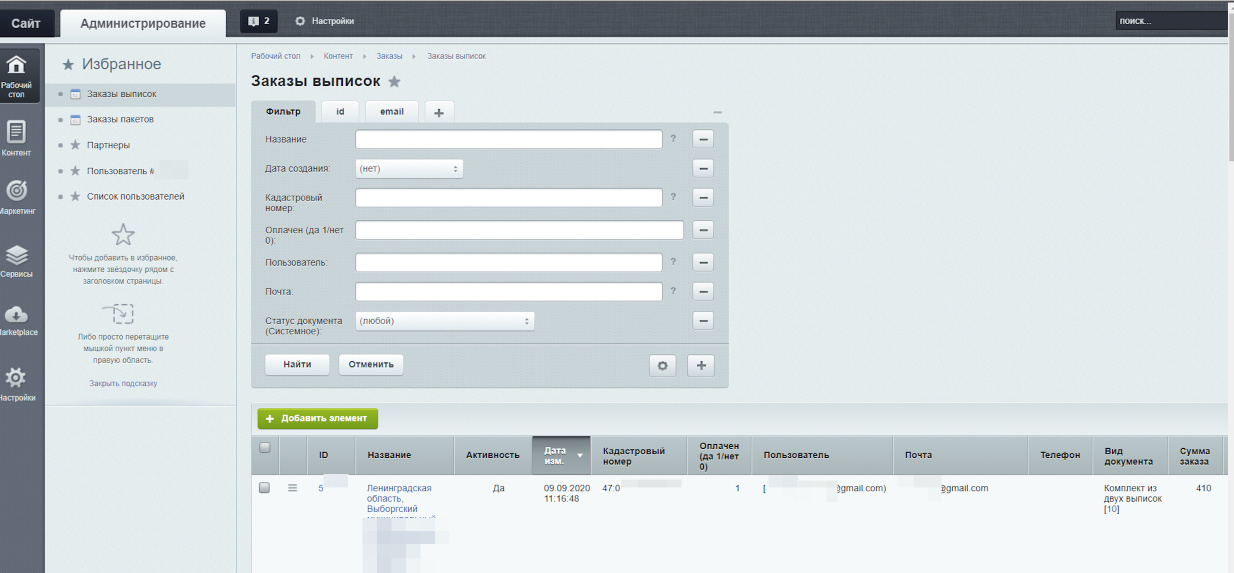Screen dimensions: 1234x573
Task: Click Добавить элемент green button
Action: [318, 418]
